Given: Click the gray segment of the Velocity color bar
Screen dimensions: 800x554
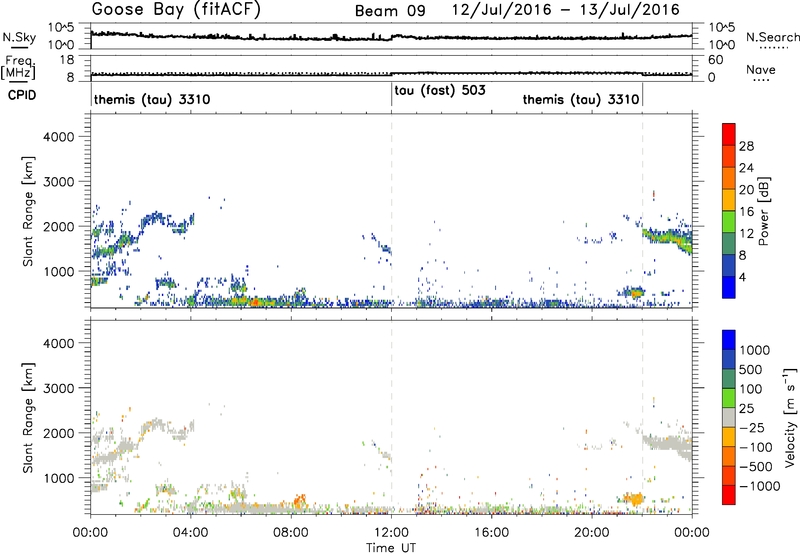Looking at the screenshot, I should 729,418.
